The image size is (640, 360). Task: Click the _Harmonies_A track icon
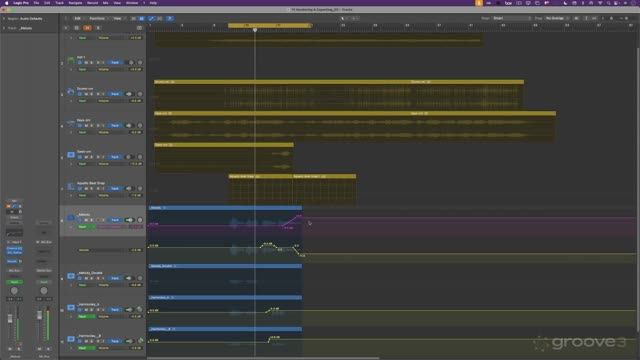coord(71,308)
